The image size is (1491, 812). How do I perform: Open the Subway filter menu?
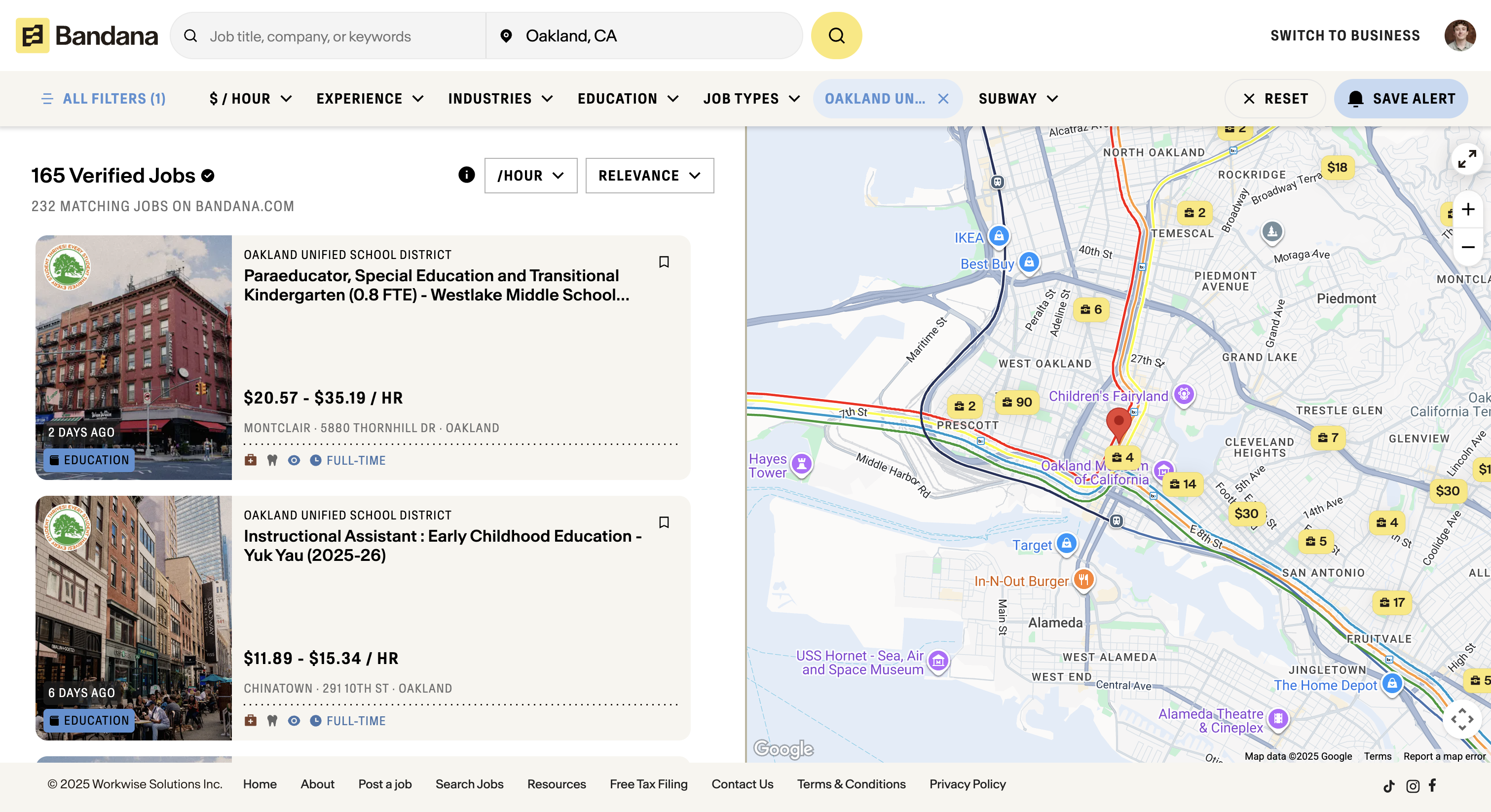(1018, 99)
